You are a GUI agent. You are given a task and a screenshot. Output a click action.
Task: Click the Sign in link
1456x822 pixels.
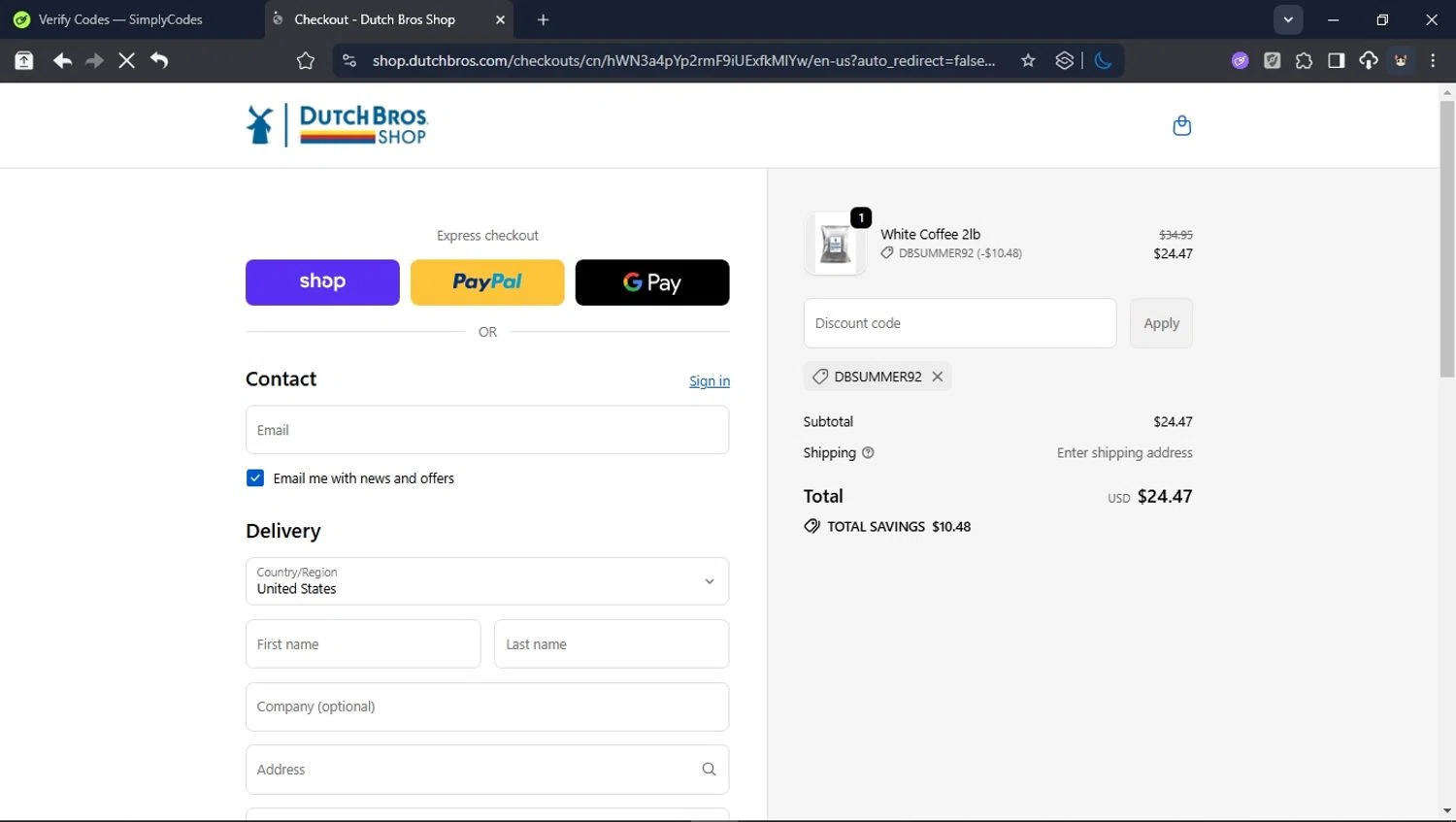click(x=710, y=381)
